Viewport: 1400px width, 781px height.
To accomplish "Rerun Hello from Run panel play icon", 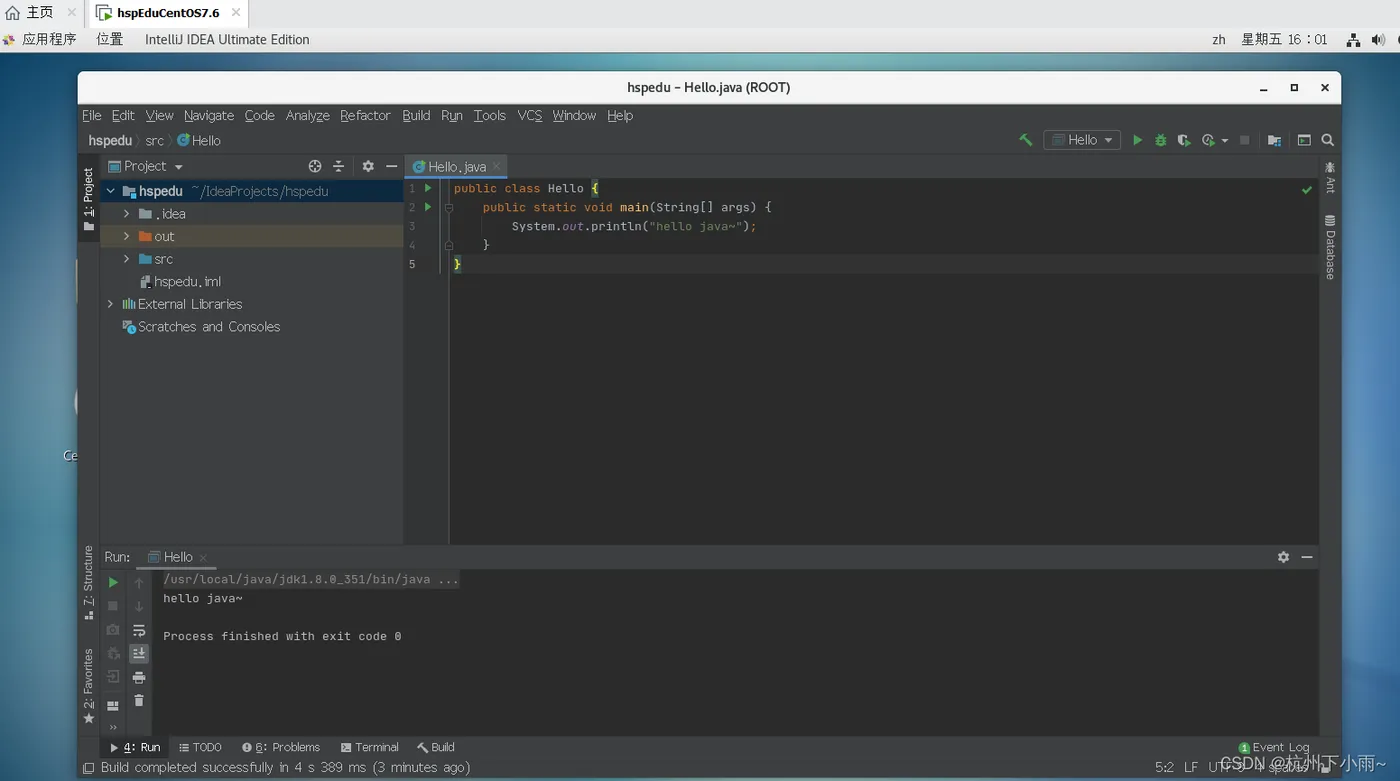I will tap(113, 582).
